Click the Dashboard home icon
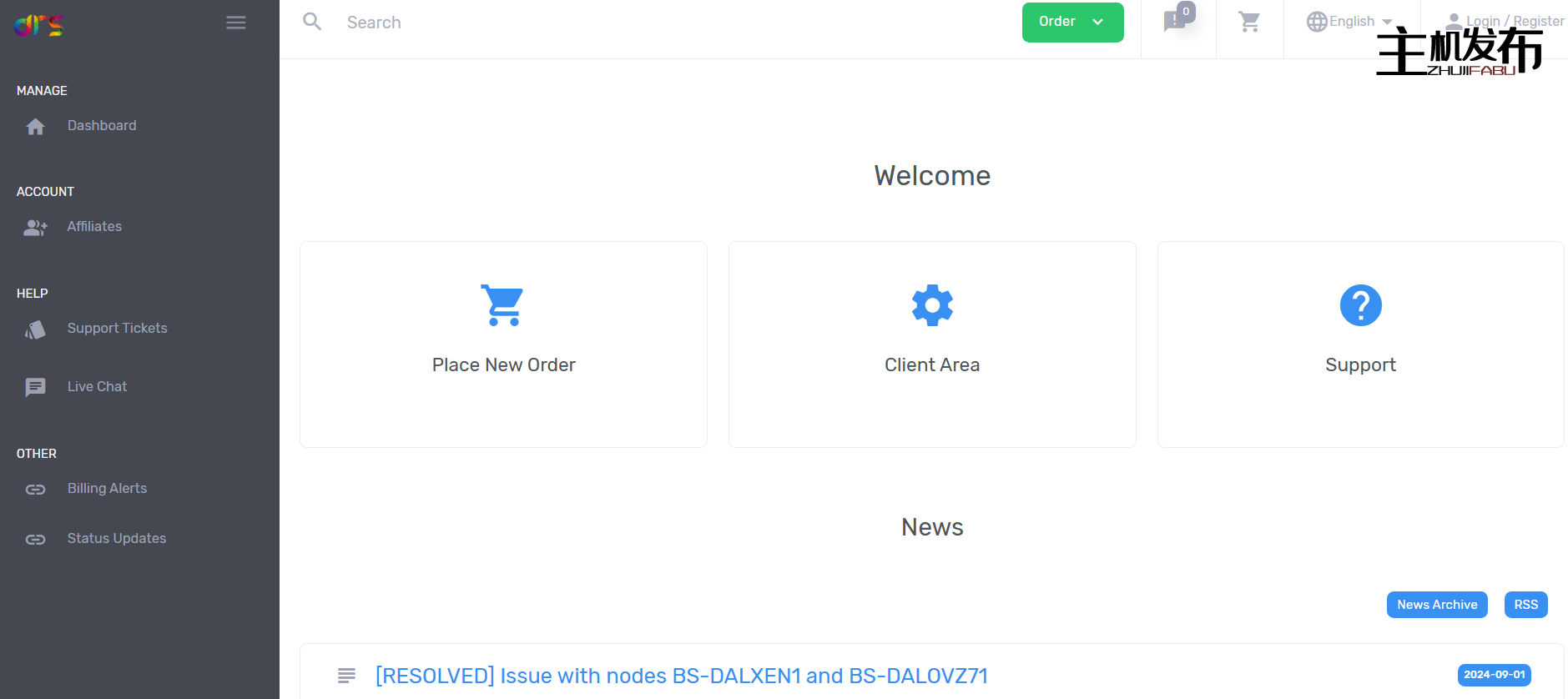 (x=35, y=127)
